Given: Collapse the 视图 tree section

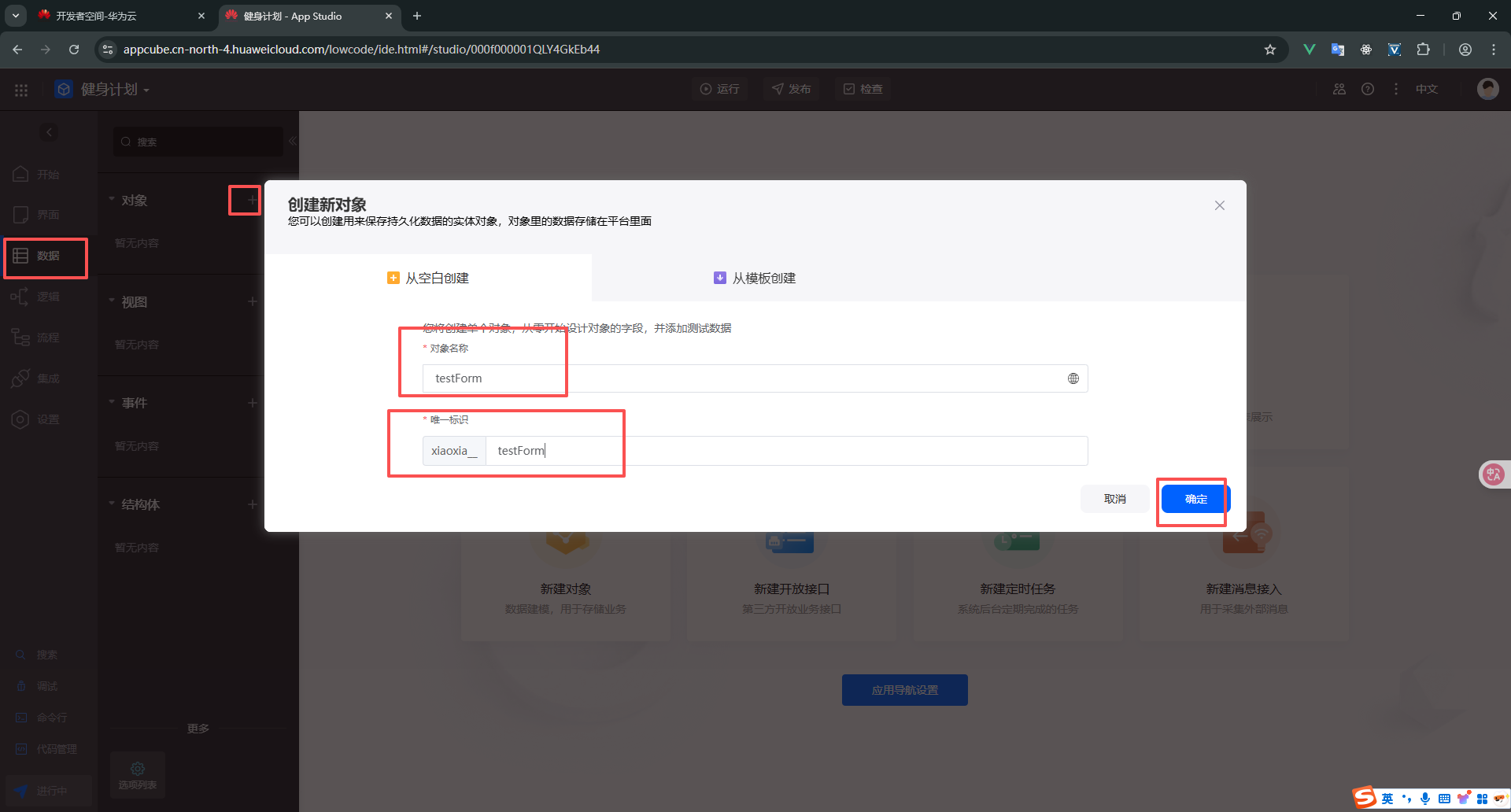Looking at the screenshot, I should pyautogui.click(x=112, y=301).
